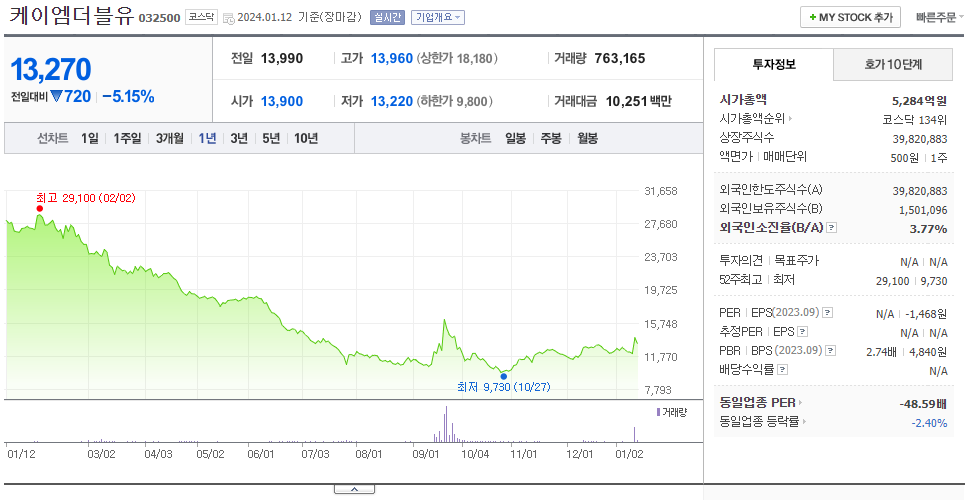Switch to the 투자정보 tab
Screen dimensions: 968x500
click(x=774, y=64)
